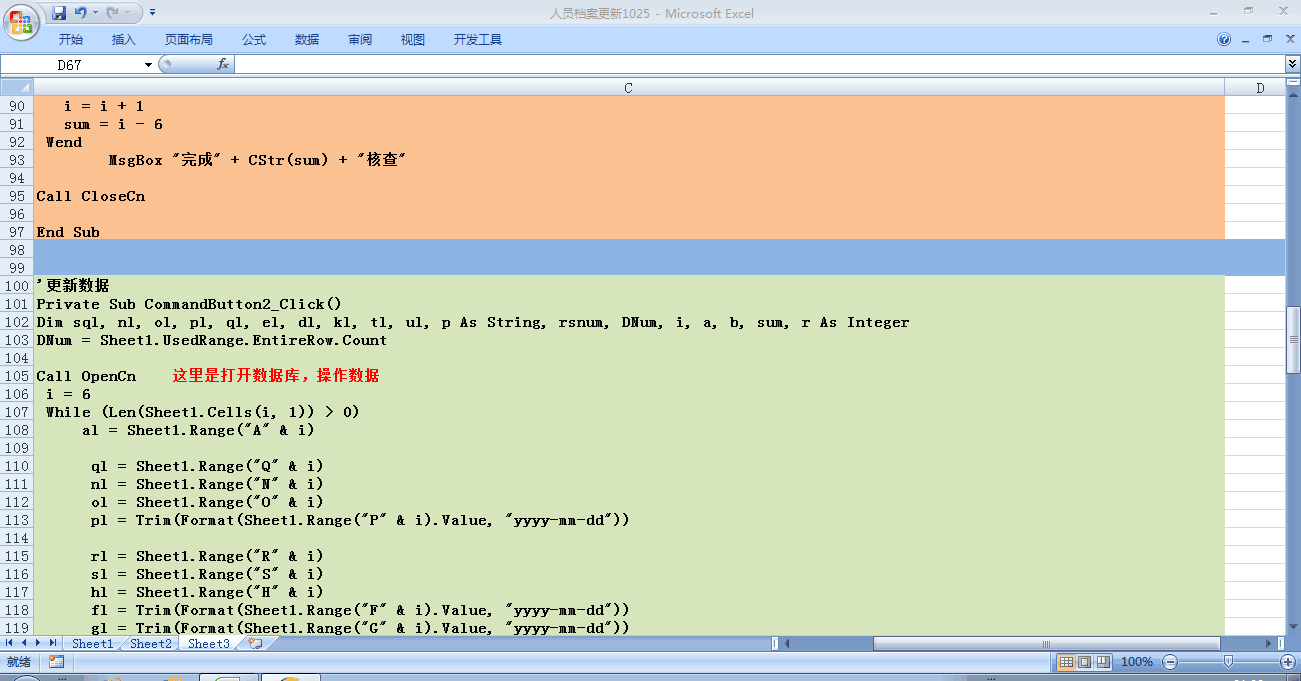
Task: Click the zoom slider handle
Action: [1229, 662]
